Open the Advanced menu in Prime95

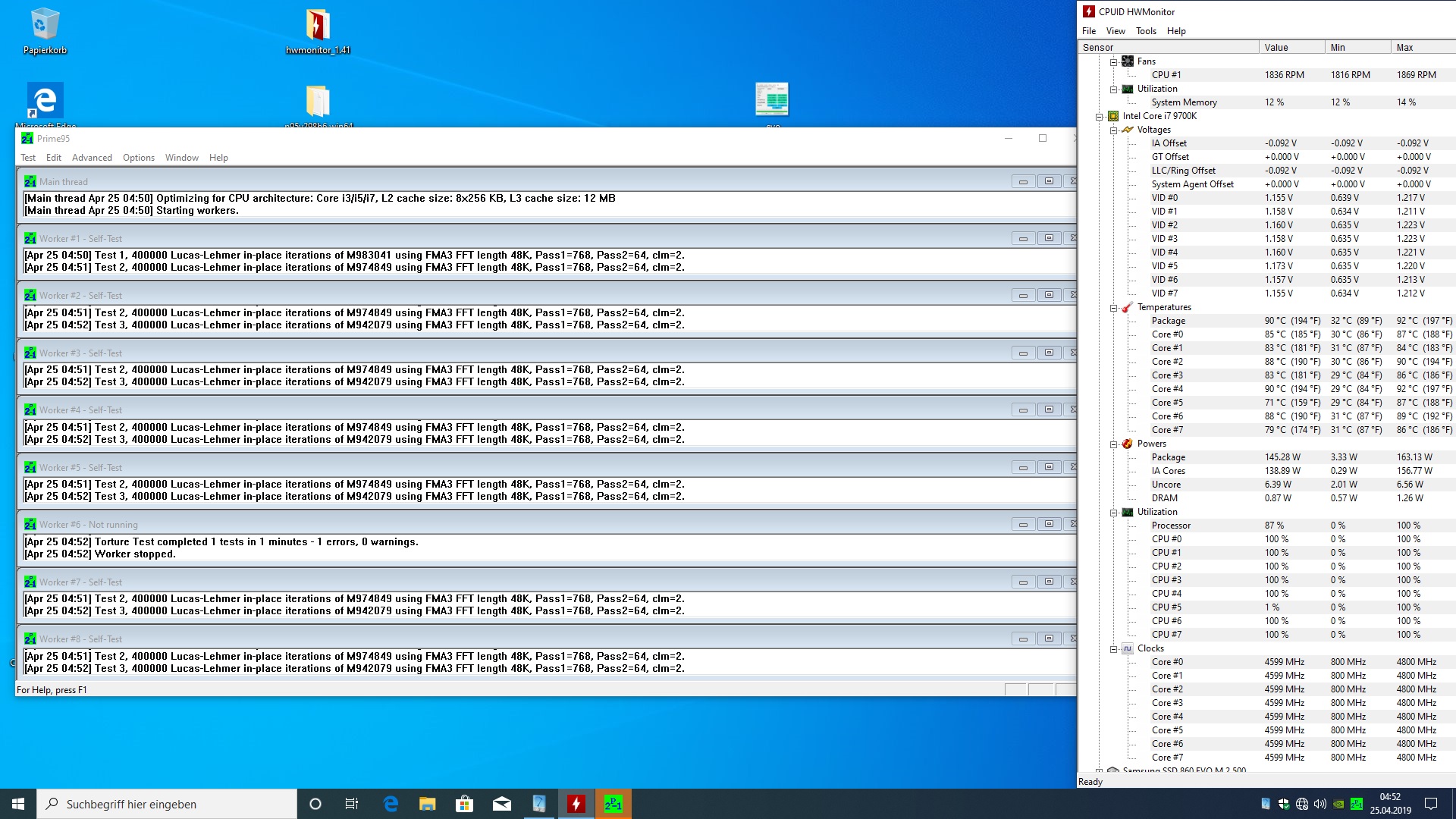pos(92,158)
